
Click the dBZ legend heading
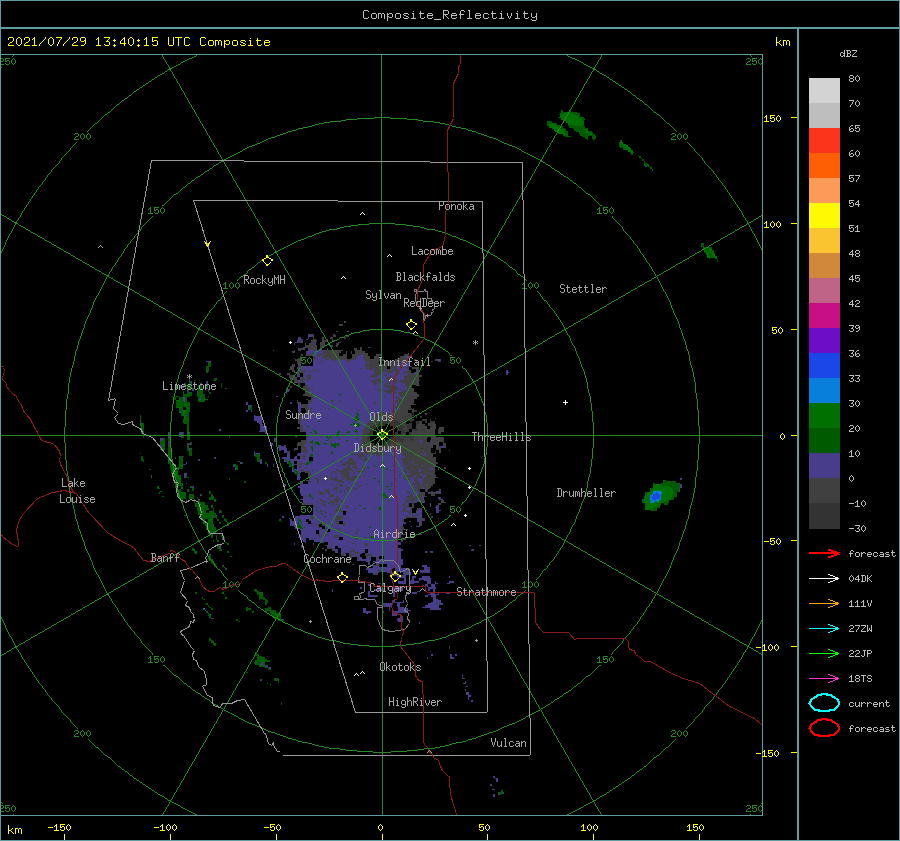(x=848, y=53)
